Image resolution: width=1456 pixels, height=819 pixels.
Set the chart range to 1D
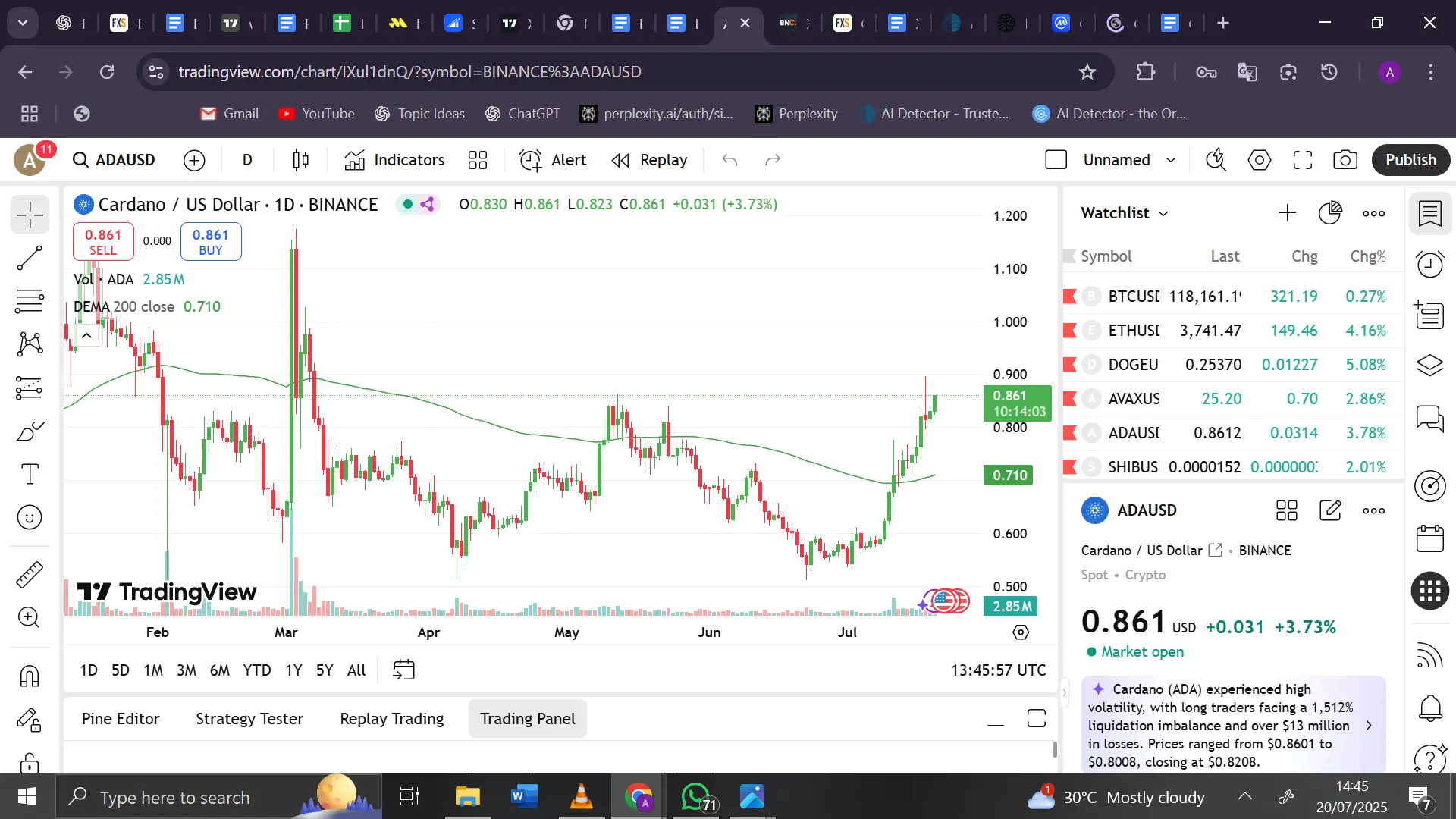pyautogui.click(x=89, y=670)
